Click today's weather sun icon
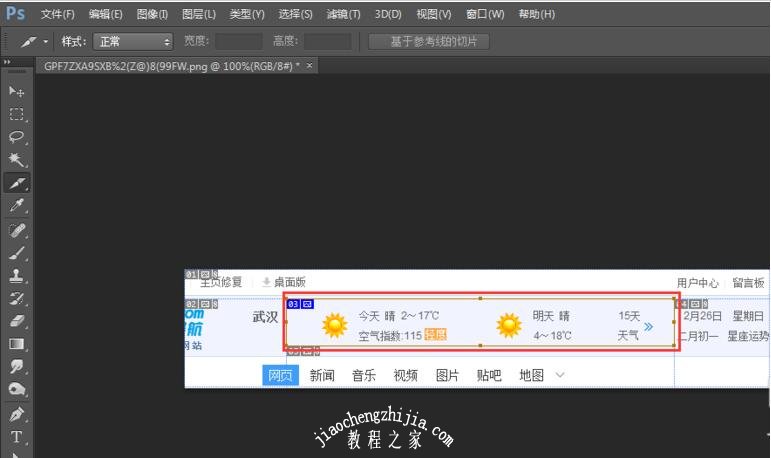771x458 pixels. pyautogui.click(x=335, y=325)
